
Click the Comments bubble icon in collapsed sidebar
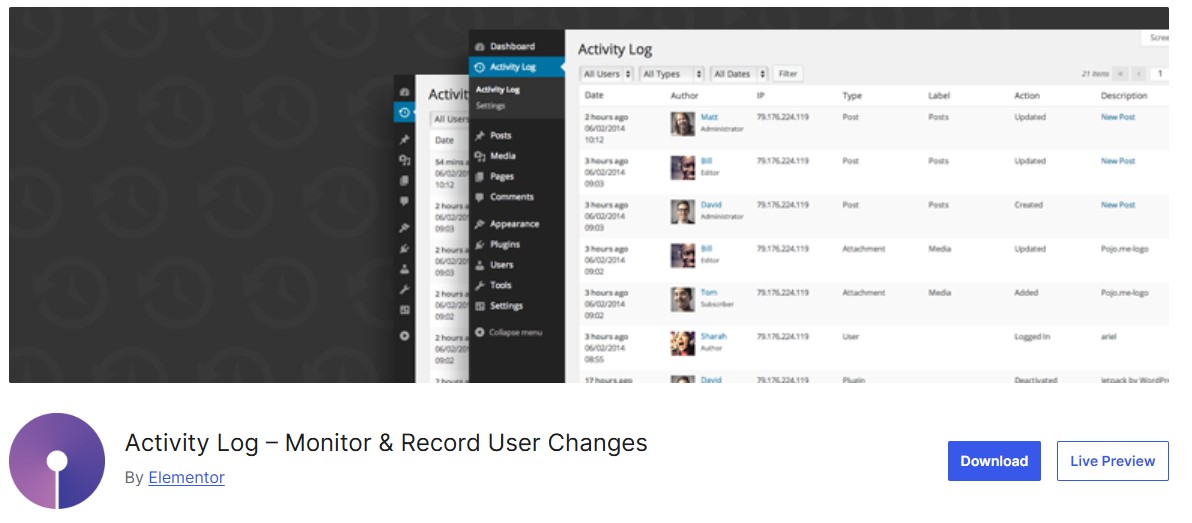[404, 201]
